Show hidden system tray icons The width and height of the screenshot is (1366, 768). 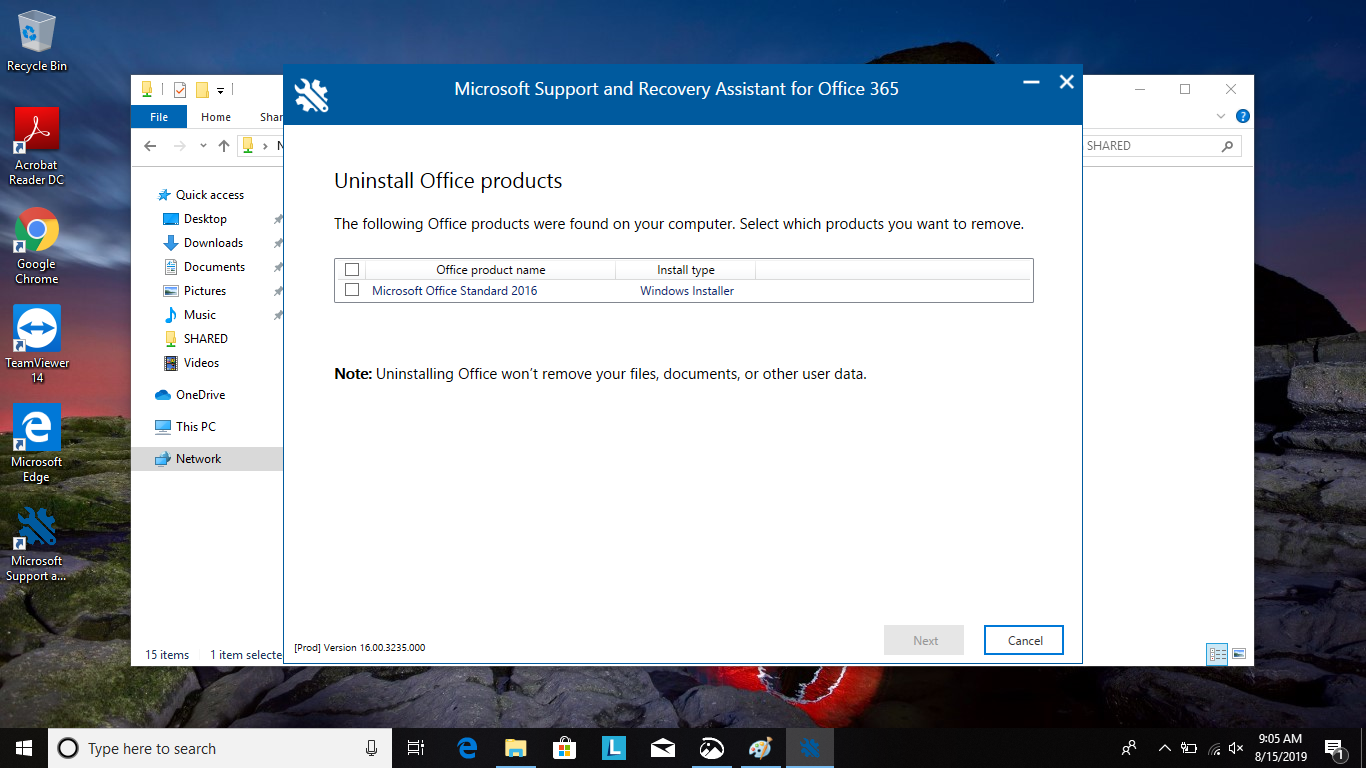[x=1164, y=748]
